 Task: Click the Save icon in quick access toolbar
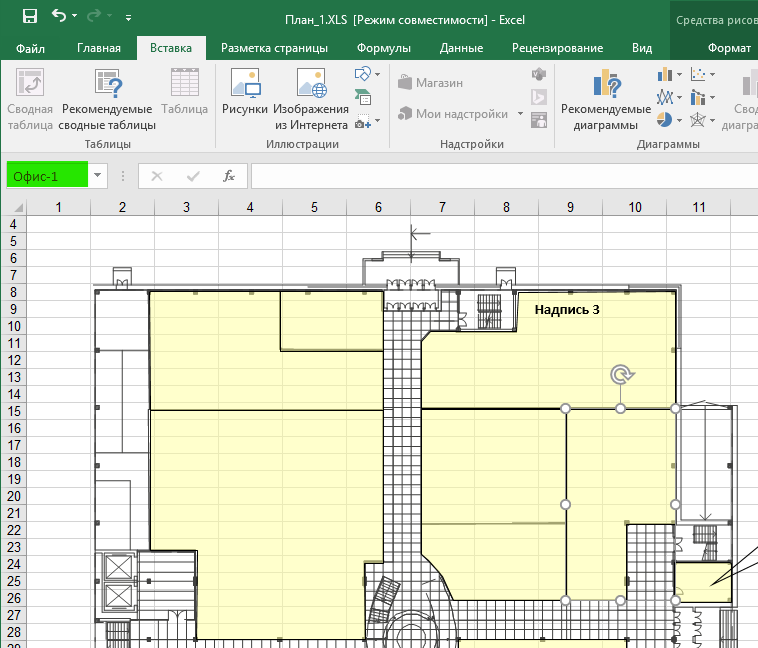click(x=29, y=17)
